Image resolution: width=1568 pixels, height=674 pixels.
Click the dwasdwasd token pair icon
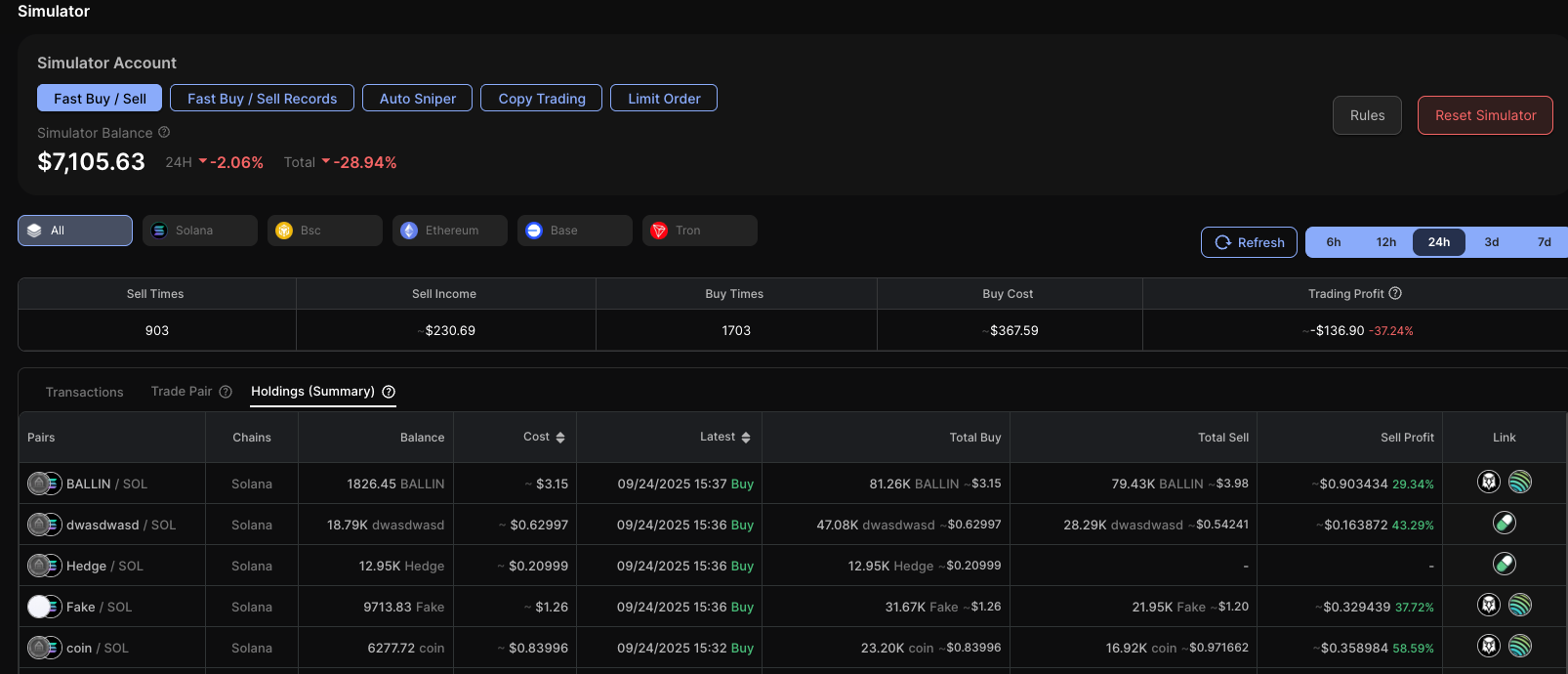44,525
